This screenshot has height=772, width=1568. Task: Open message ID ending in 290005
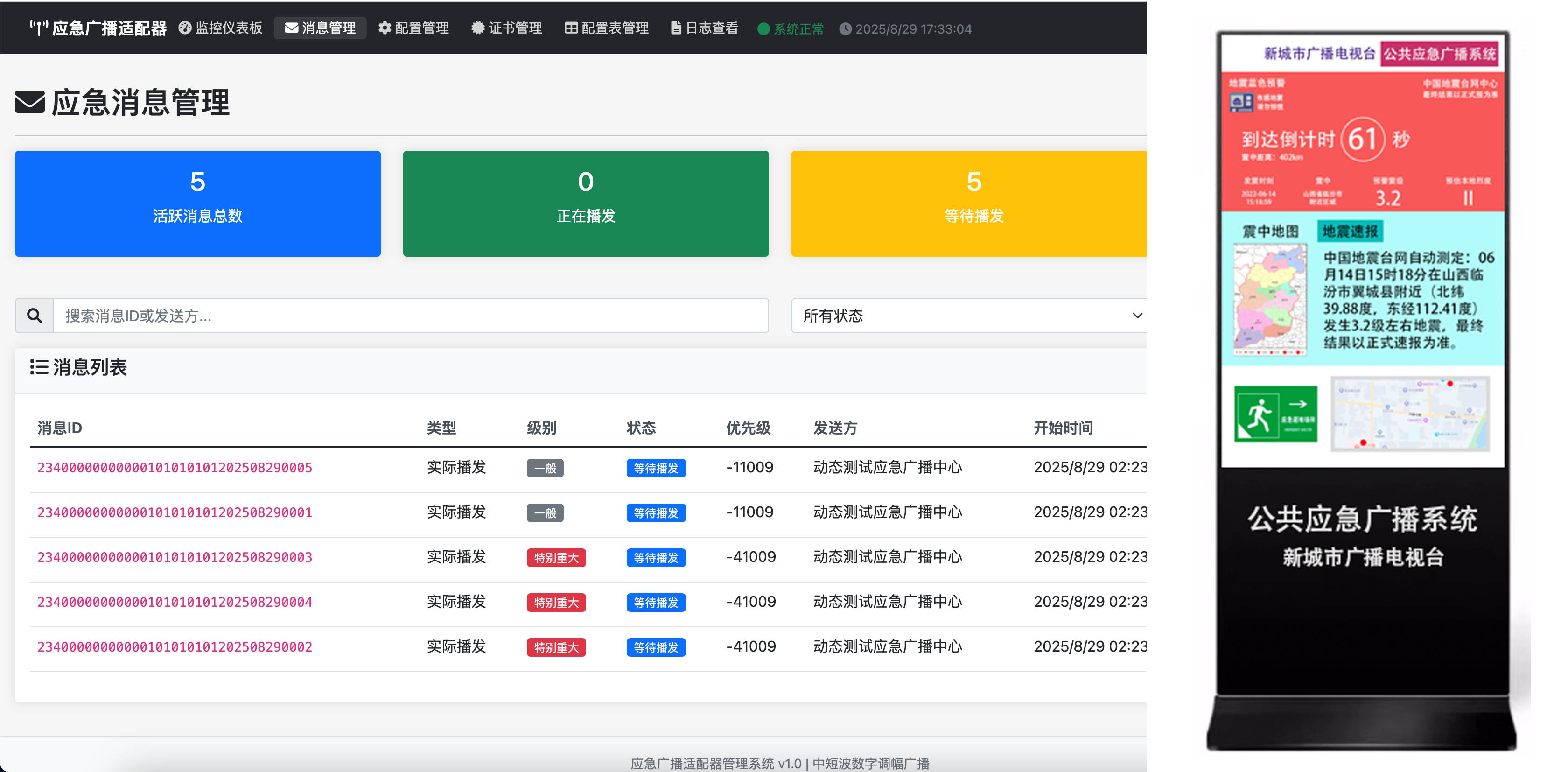[175, 468]
